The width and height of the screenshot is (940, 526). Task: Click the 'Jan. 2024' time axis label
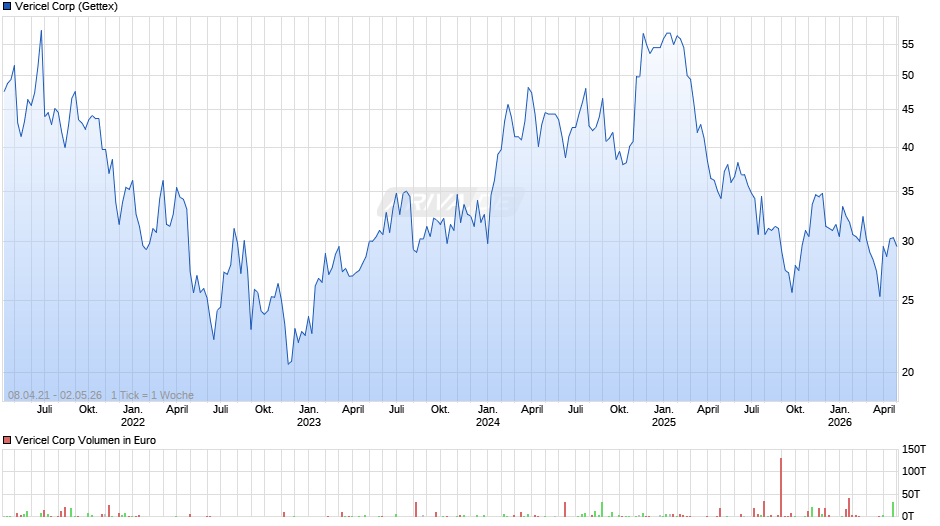pyautogui.click(x=487, y=416)
